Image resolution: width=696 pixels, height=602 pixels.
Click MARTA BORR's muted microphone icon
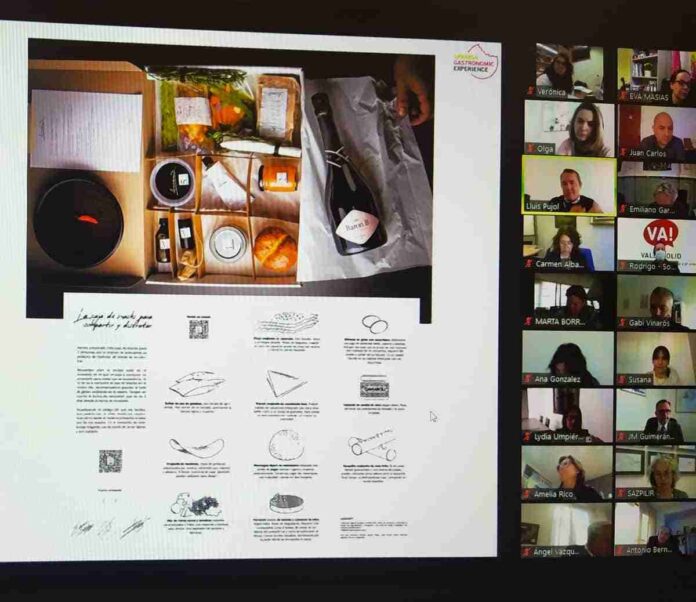pyautogui.click(x=529, y=323)
